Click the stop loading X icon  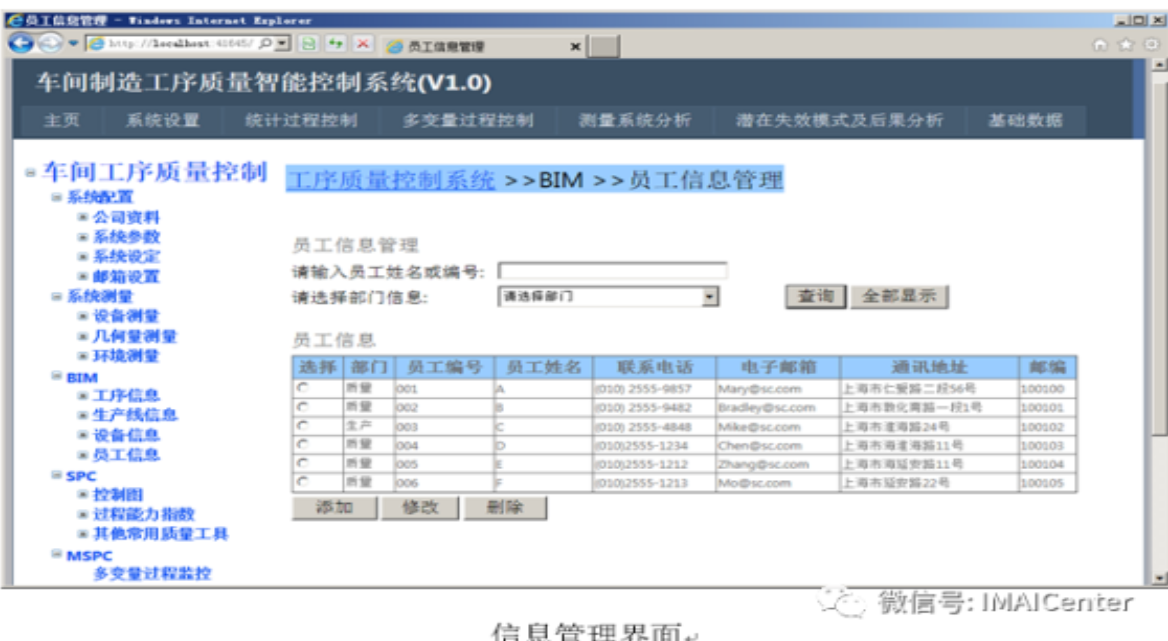tap(362, 46)
